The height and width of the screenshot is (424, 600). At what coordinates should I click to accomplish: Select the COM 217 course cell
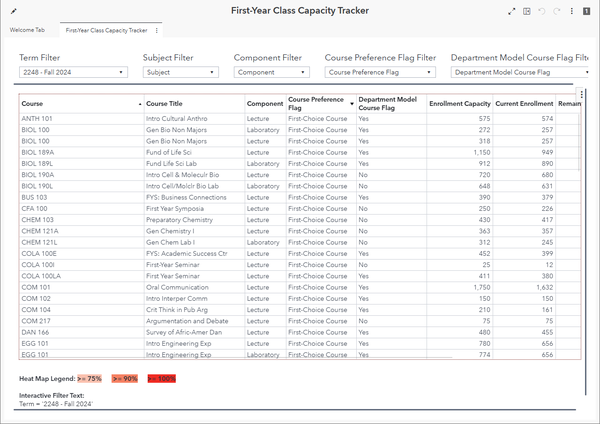click(x=82, y=321)
